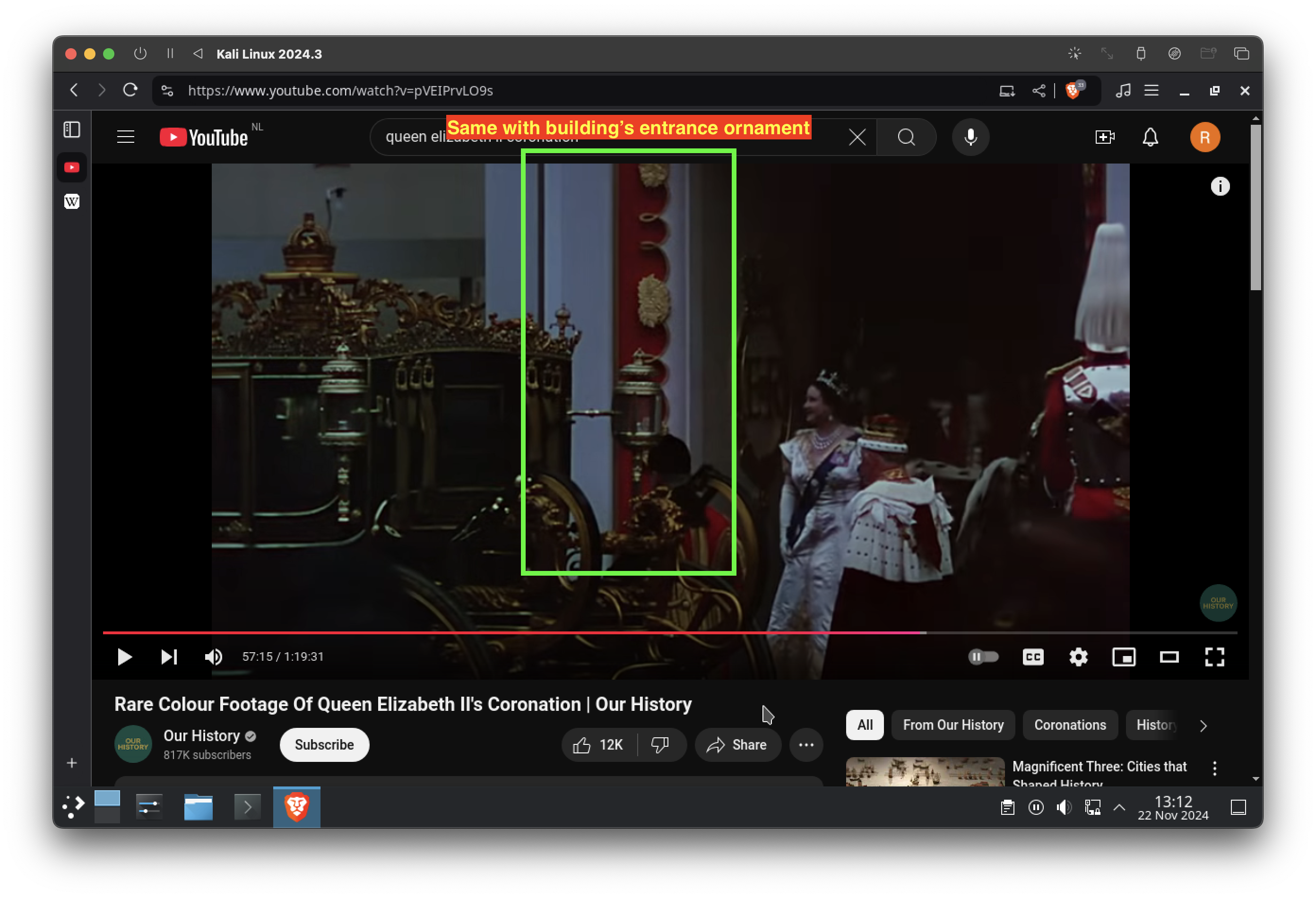Enter full screen video mode
This screenshot has width=1316, height=898.
[1215, 657]
